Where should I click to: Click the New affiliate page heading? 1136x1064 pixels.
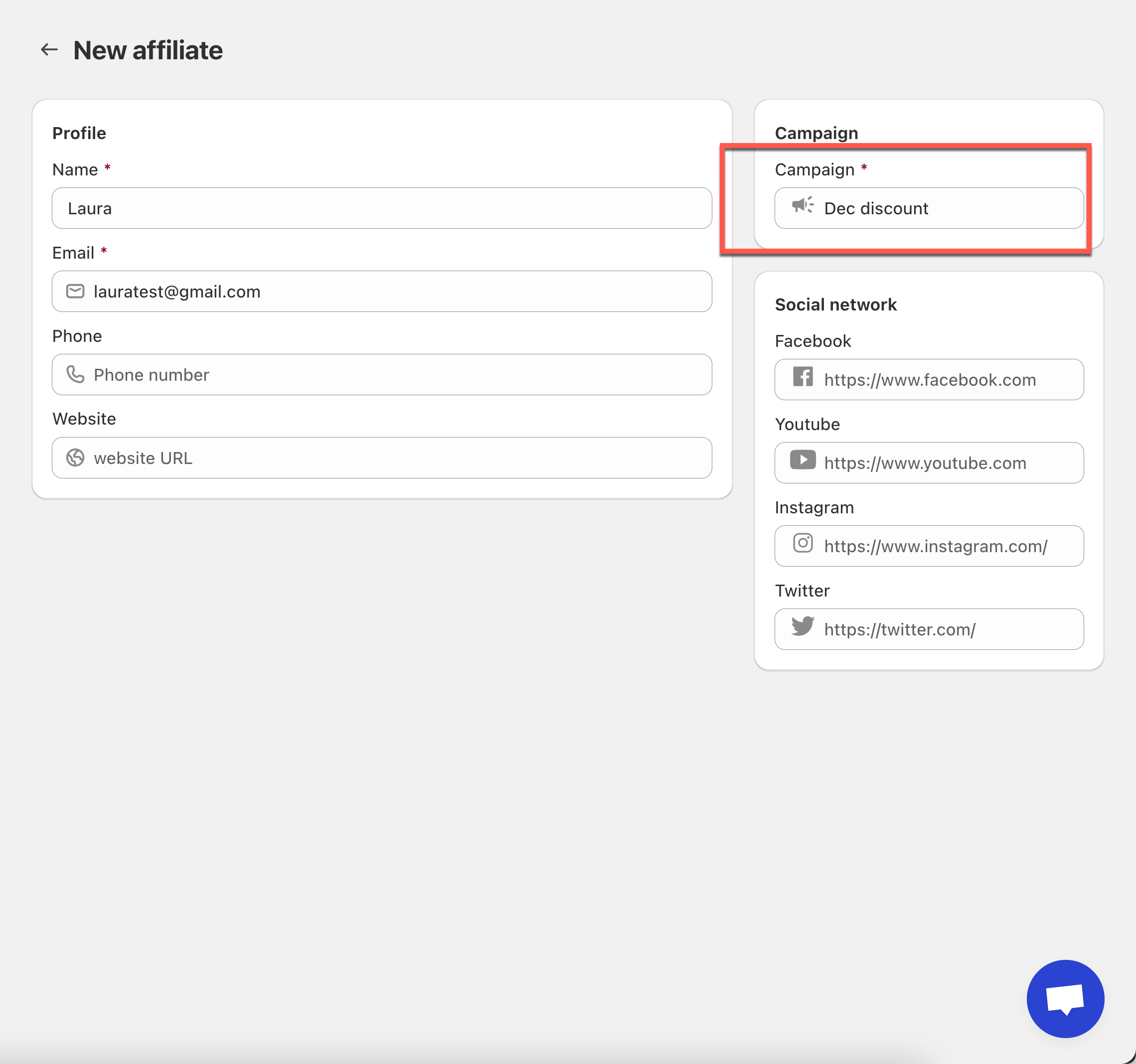[x=148, y=50]
